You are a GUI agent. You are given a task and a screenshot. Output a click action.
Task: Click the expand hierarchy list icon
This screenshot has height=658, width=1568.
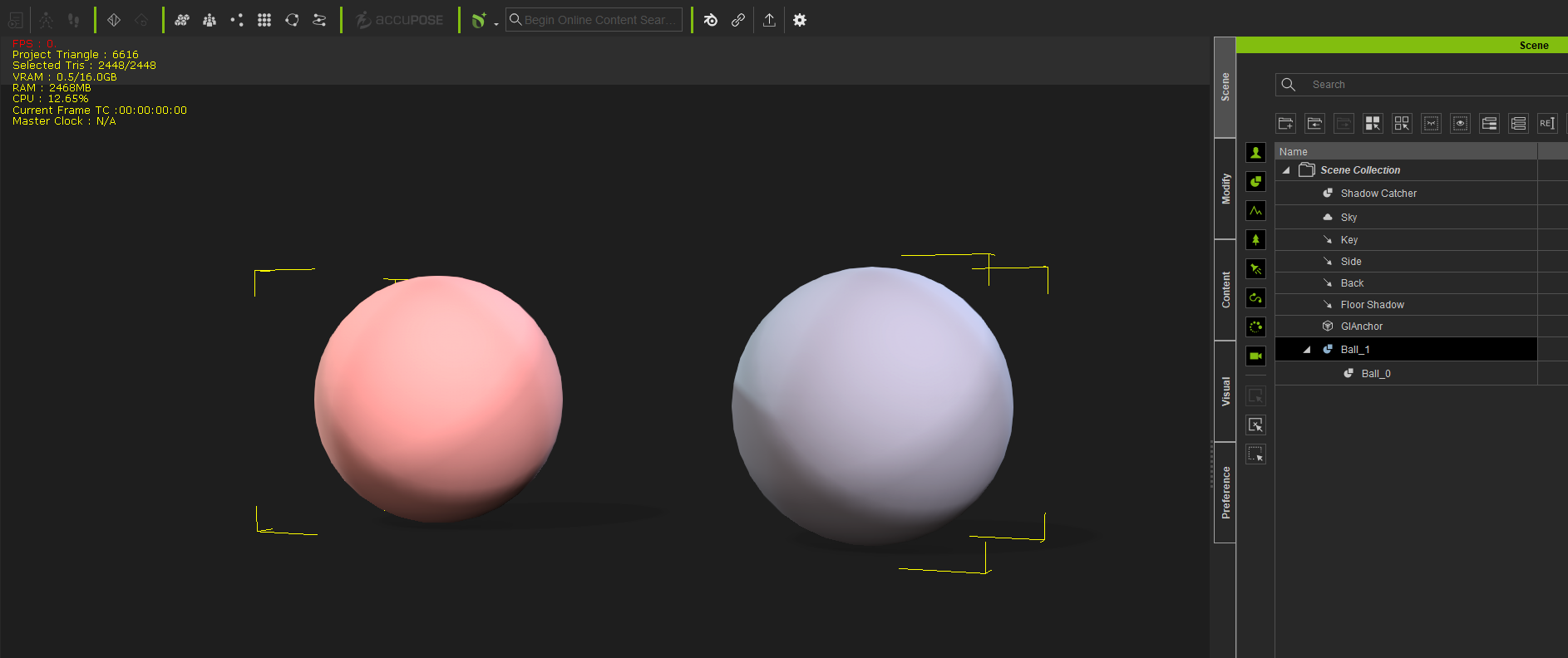pyautogui.click(x=1490, y=124)
